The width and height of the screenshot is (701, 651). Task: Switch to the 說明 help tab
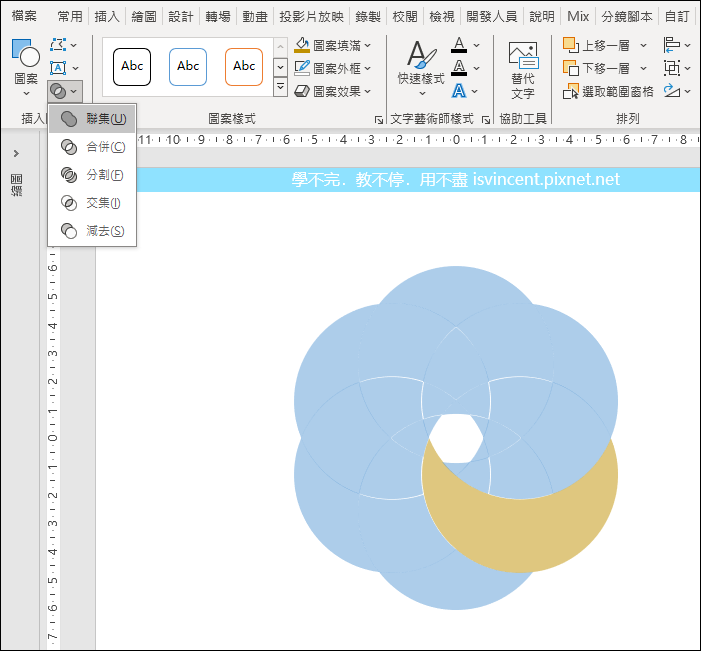tap(542, 17)
